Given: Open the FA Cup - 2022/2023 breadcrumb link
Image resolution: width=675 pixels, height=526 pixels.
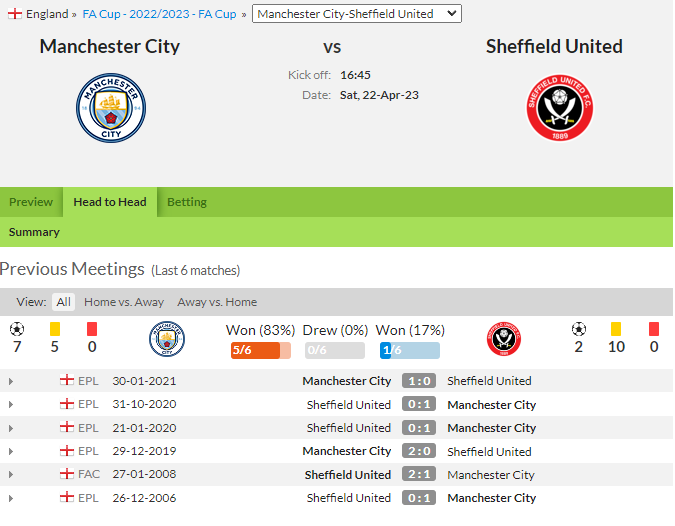Looking at the screenshot, I should point(159,14).
